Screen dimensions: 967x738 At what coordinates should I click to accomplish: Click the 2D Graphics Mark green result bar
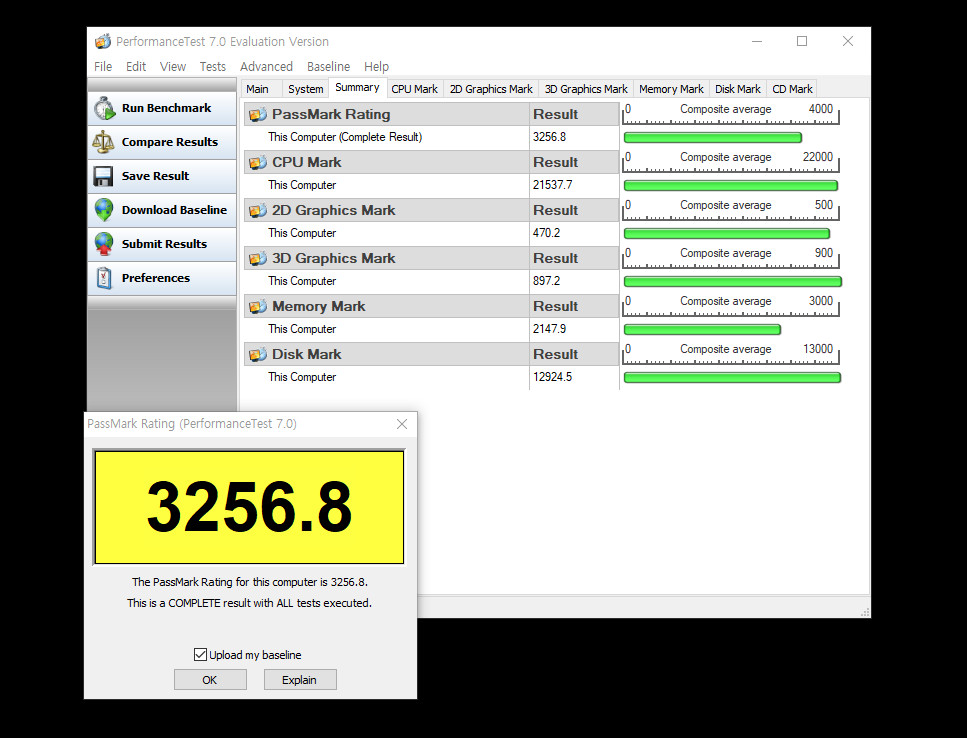(726, 234)
